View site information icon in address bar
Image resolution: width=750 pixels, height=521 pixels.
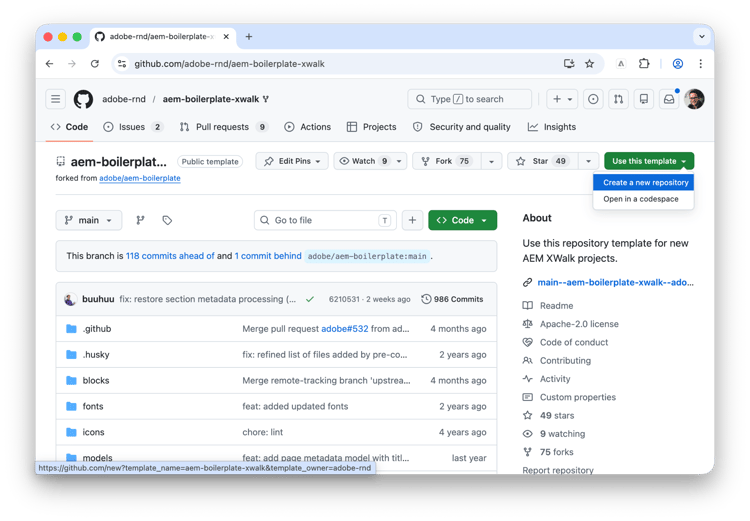[x=122, y=64]
